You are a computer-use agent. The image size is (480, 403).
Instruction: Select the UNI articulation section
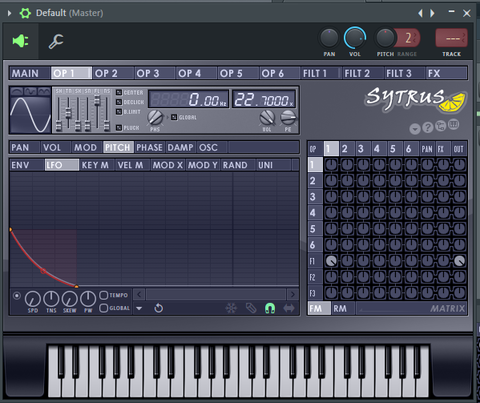coord(273,165)
